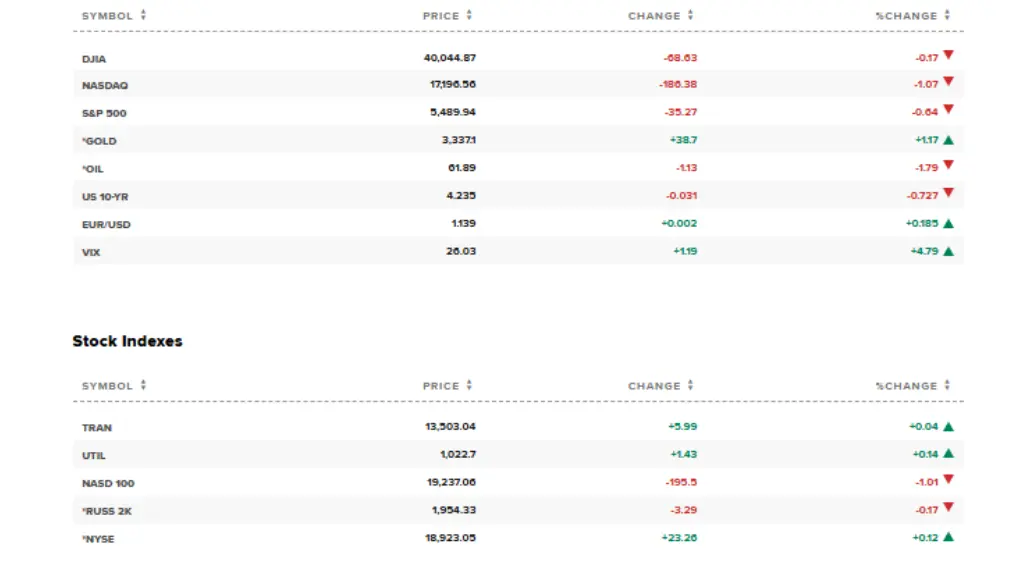Open the EUR/USD symbol quote
Viewport: 1024px width, 576px height.
[106, 225]
